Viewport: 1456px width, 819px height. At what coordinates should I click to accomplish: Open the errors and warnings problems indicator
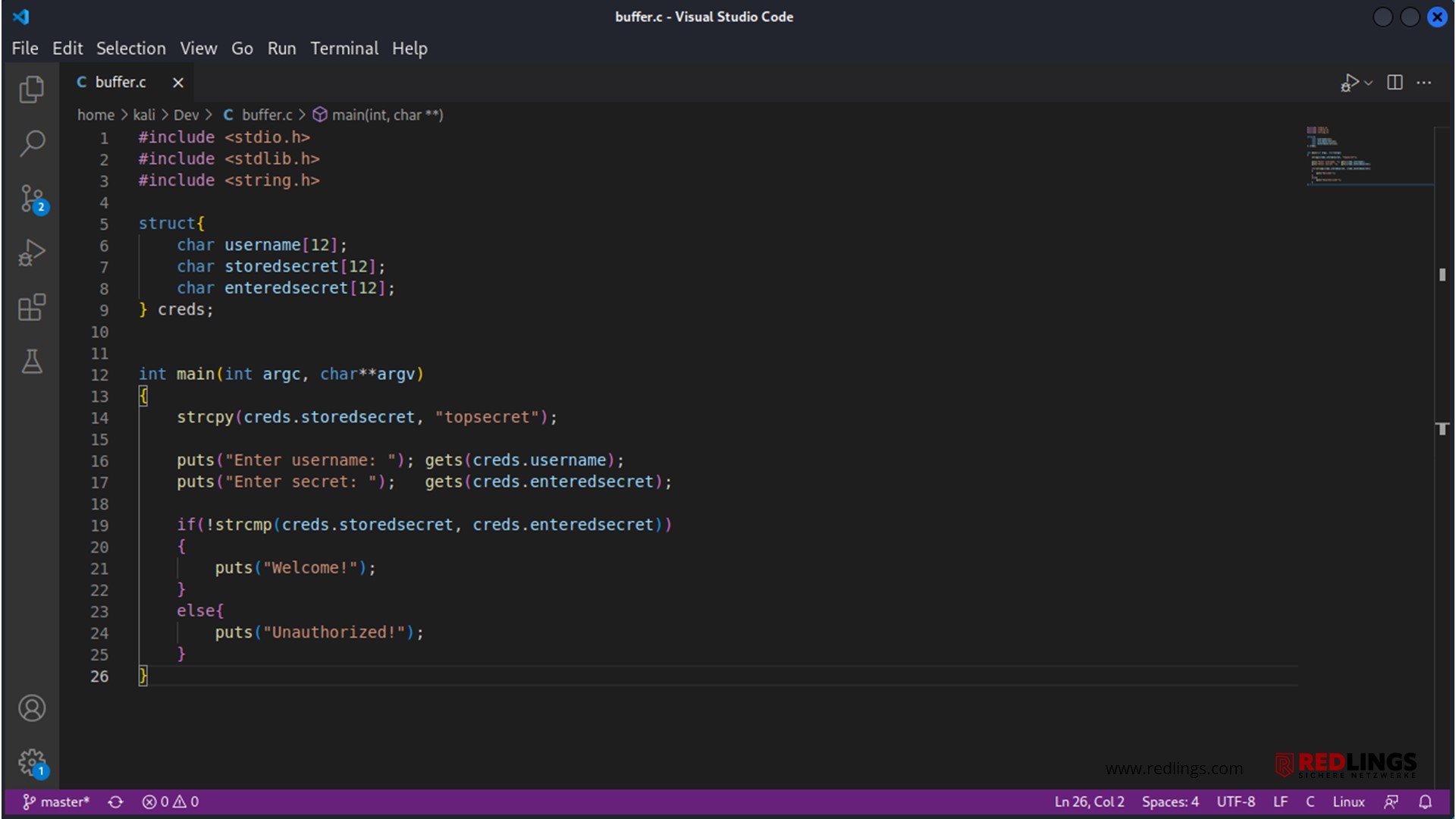(171, 802)
